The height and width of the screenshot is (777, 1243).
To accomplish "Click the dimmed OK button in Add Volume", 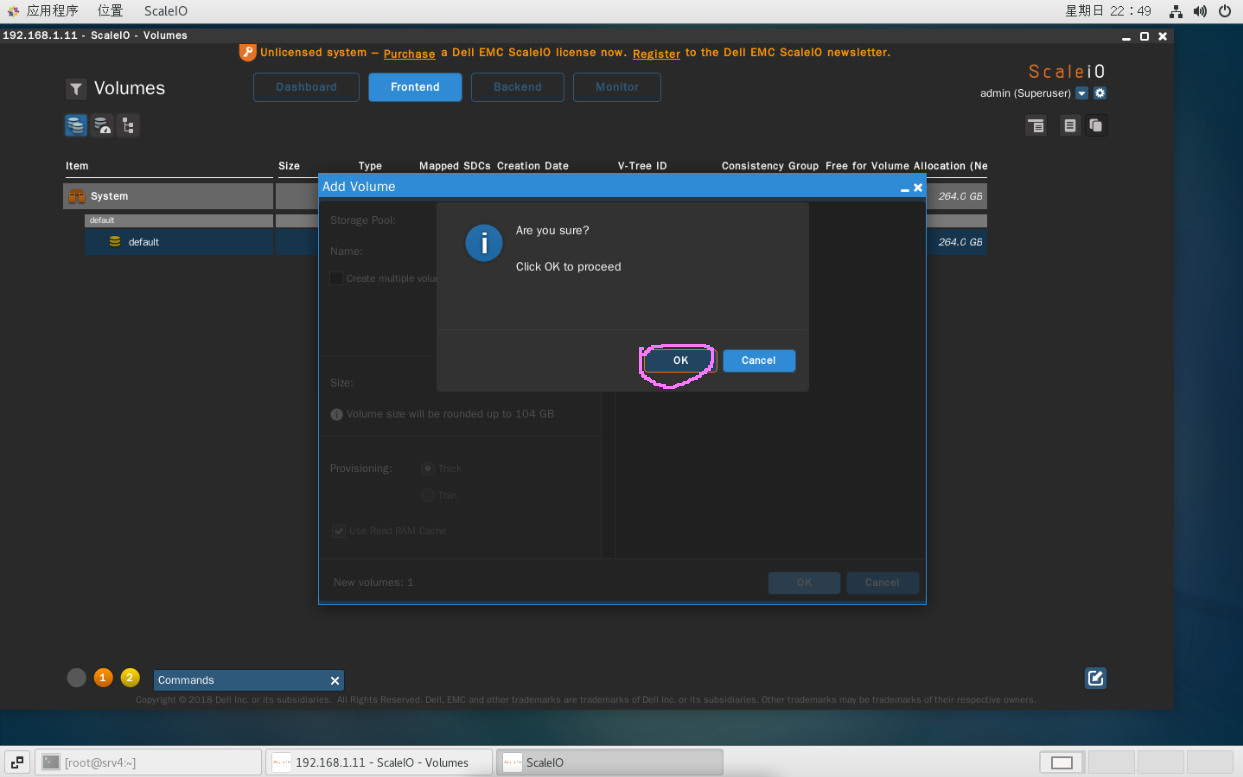I will tap(804, 583).
